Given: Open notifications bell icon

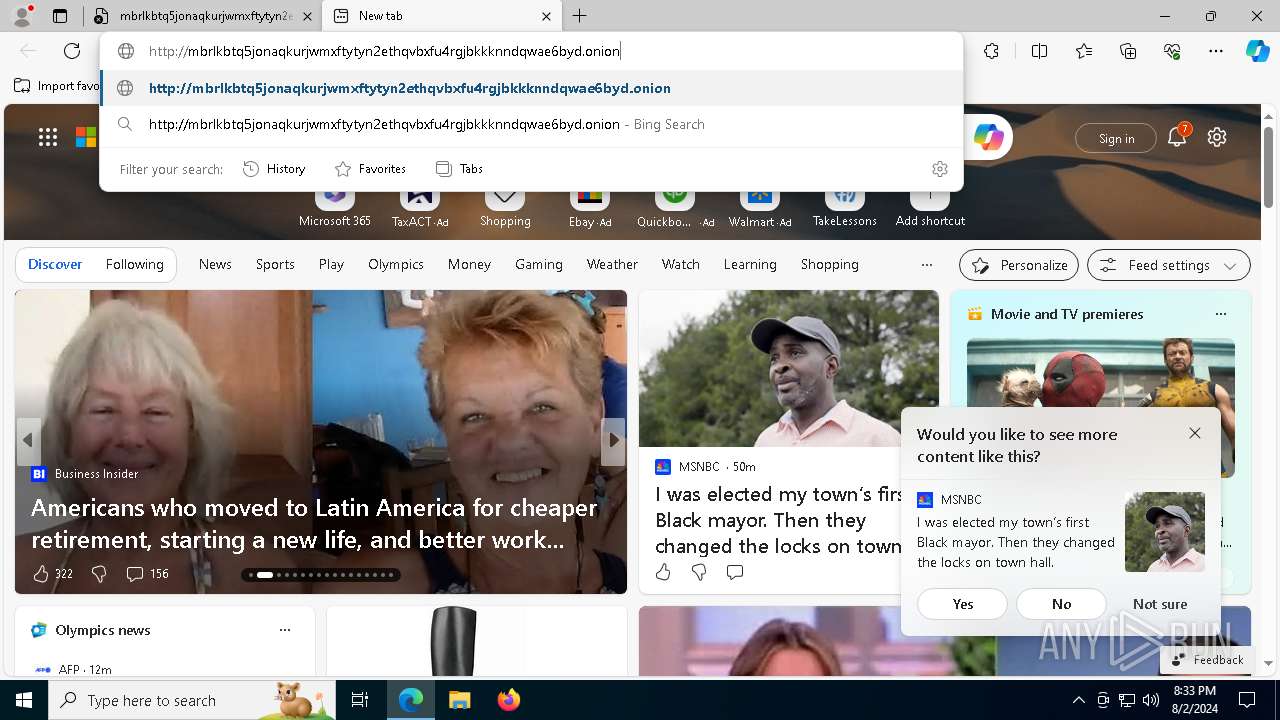Looking at the screenshot, I should 1177,138.
